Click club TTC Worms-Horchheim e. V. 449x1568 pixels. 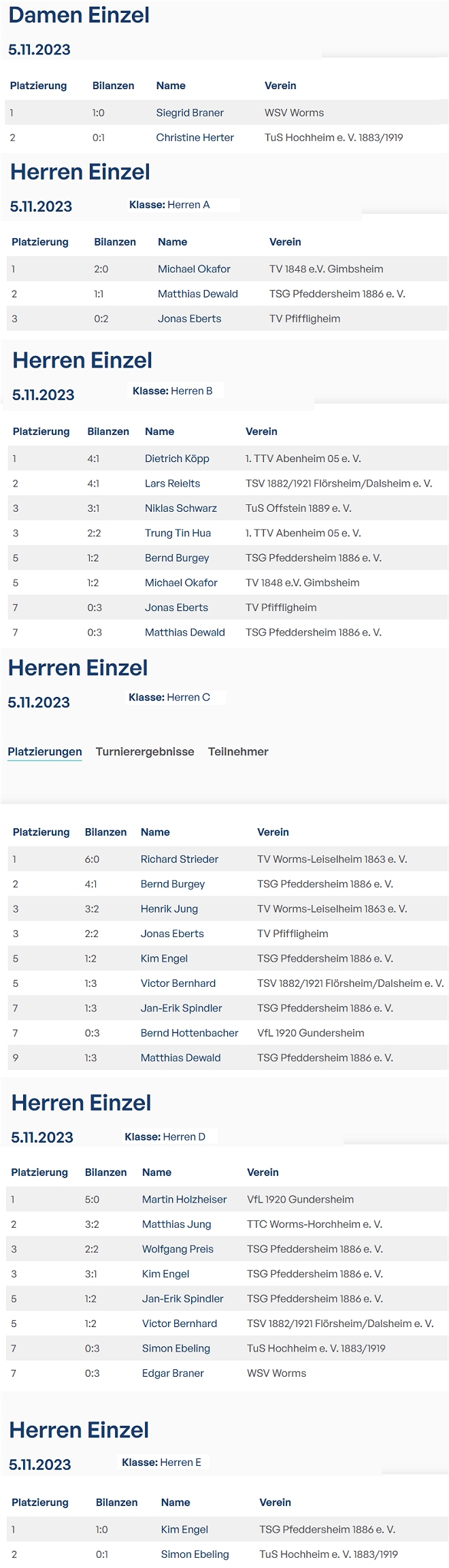(314, 1224)
